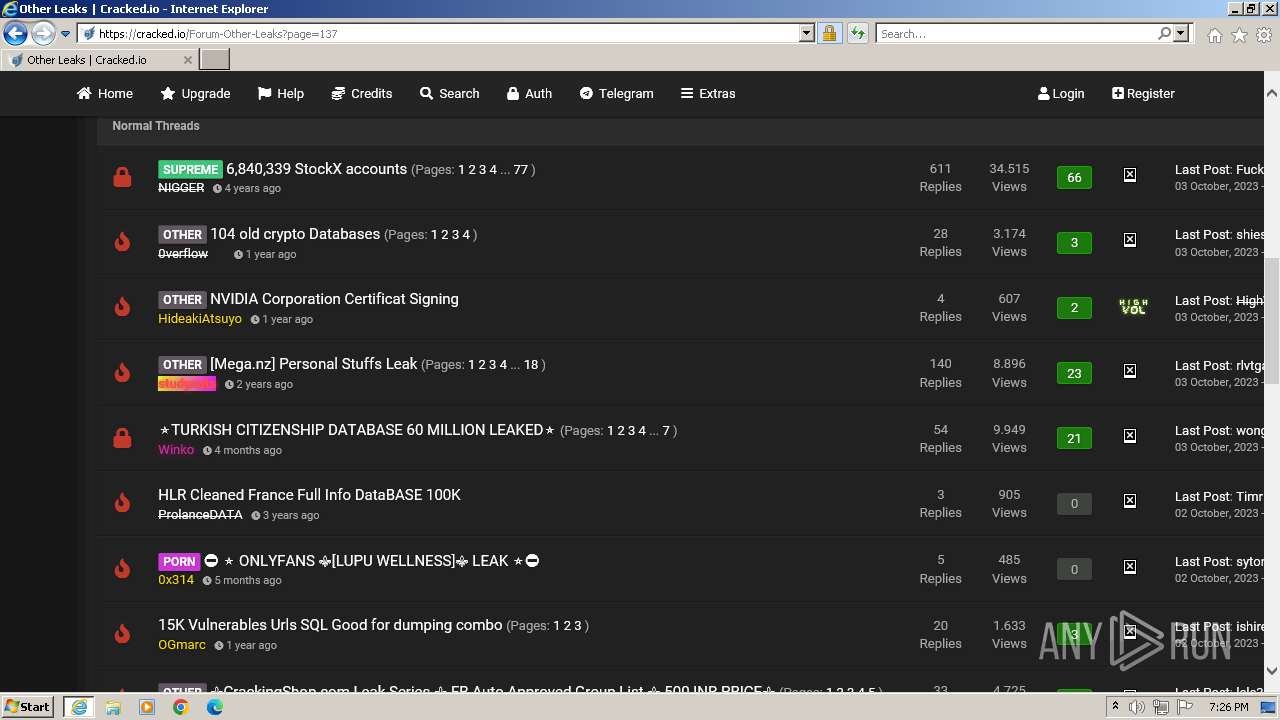Image resolution: width=1280 pixels, height=720 pixels.
Task: Click the PORN prefix tag
Action: 179,561
